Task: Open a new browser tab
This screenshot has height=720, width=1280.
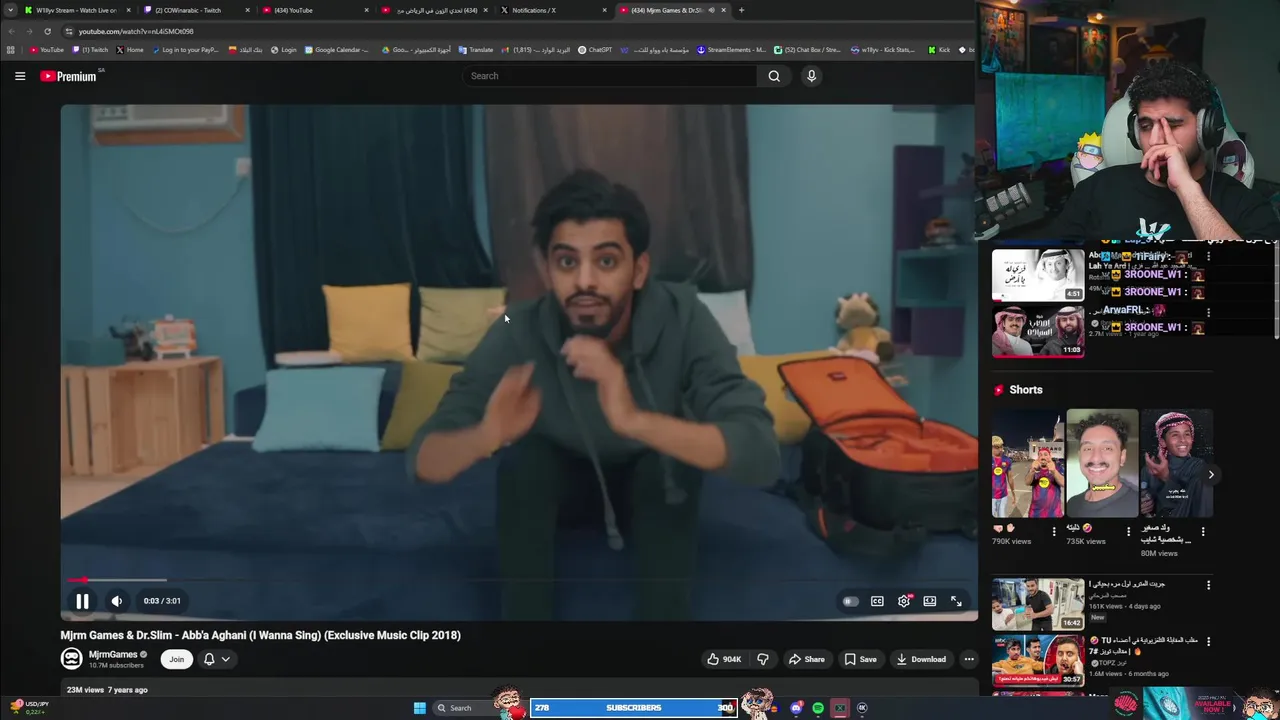Action: (x=741, y=10)
